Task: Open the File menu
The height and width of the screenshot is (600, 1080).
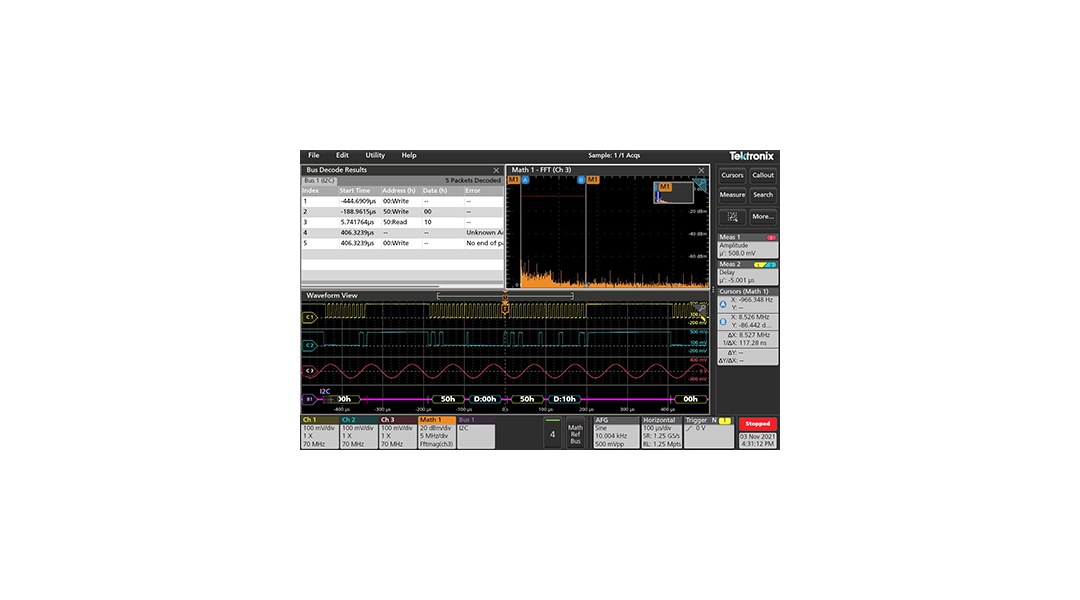Action: point(313,156)
